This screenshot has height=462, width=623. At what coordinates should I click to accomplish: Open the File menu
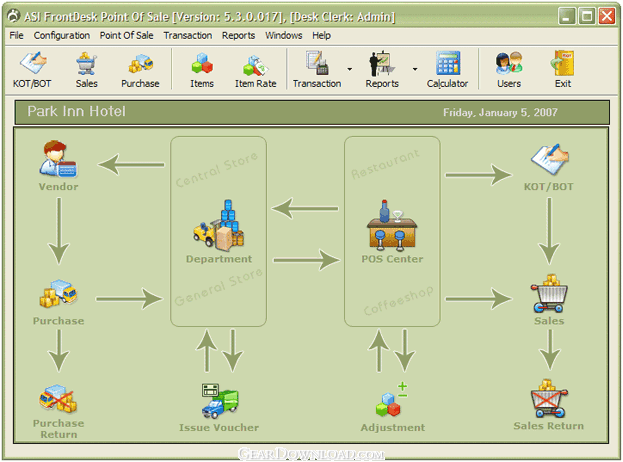point(16,35)
